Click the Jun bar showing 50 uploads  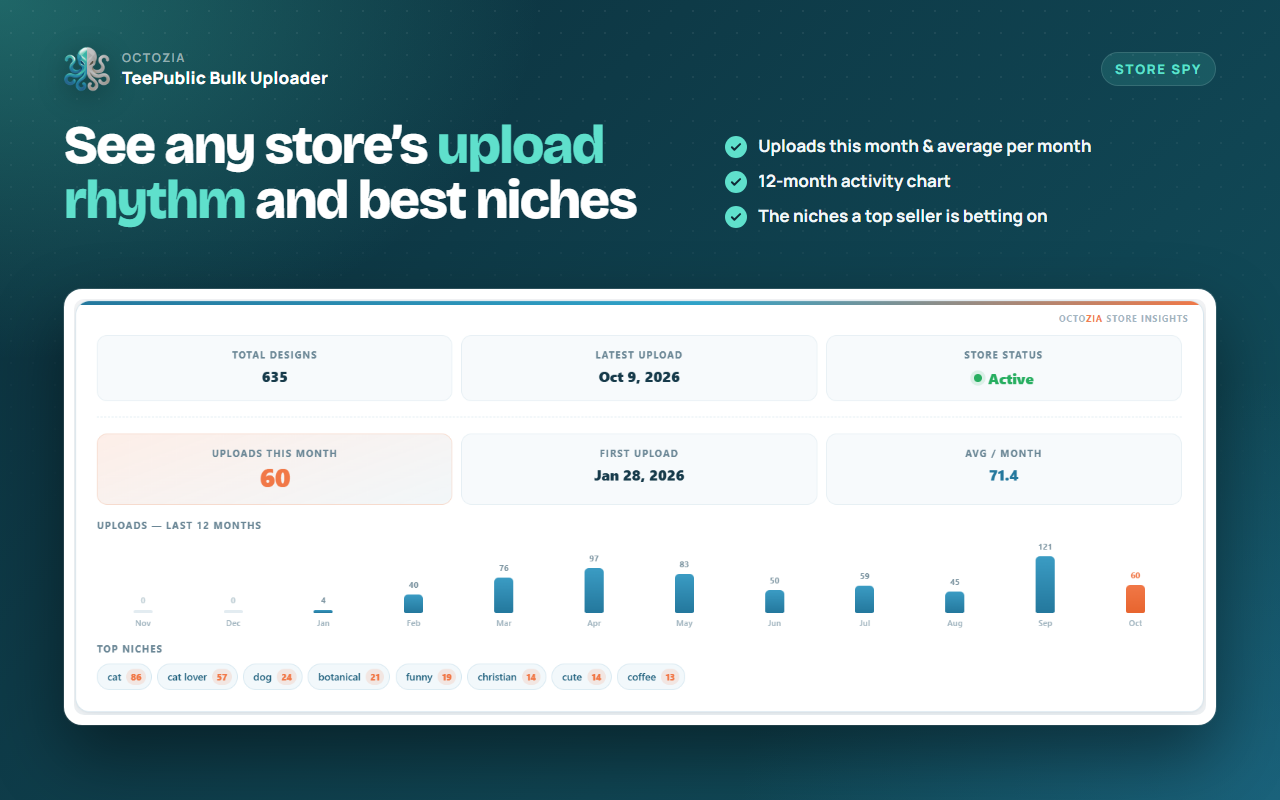click(x=775, y=601)
